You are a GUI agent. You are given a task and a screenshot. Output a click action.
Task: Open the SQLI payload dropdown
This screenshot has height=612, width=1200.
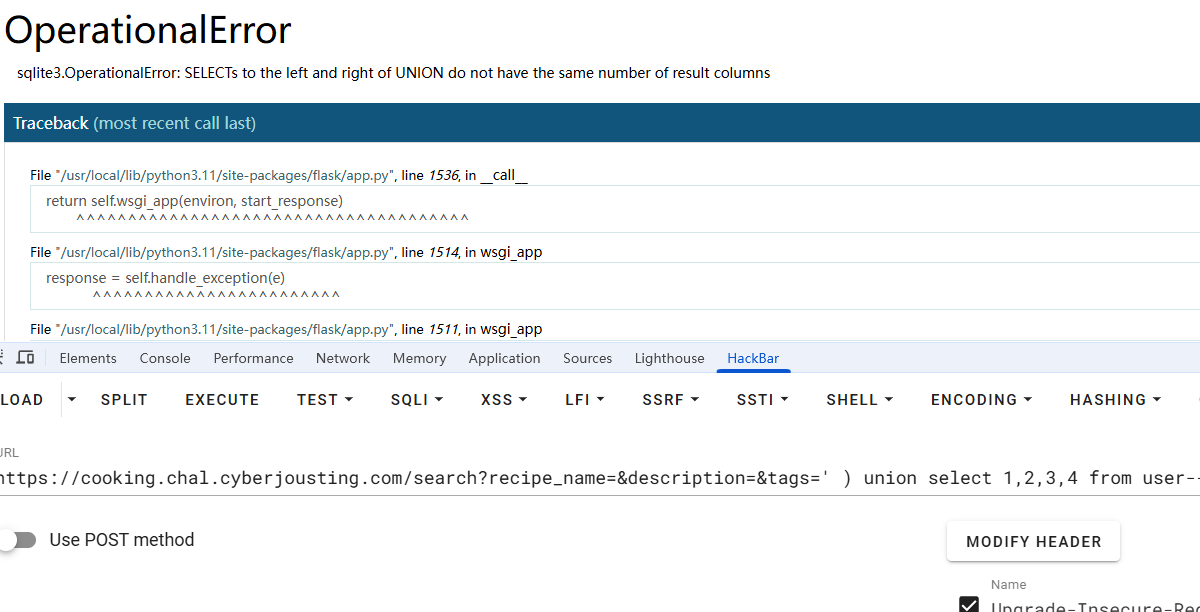coord(417,400)
